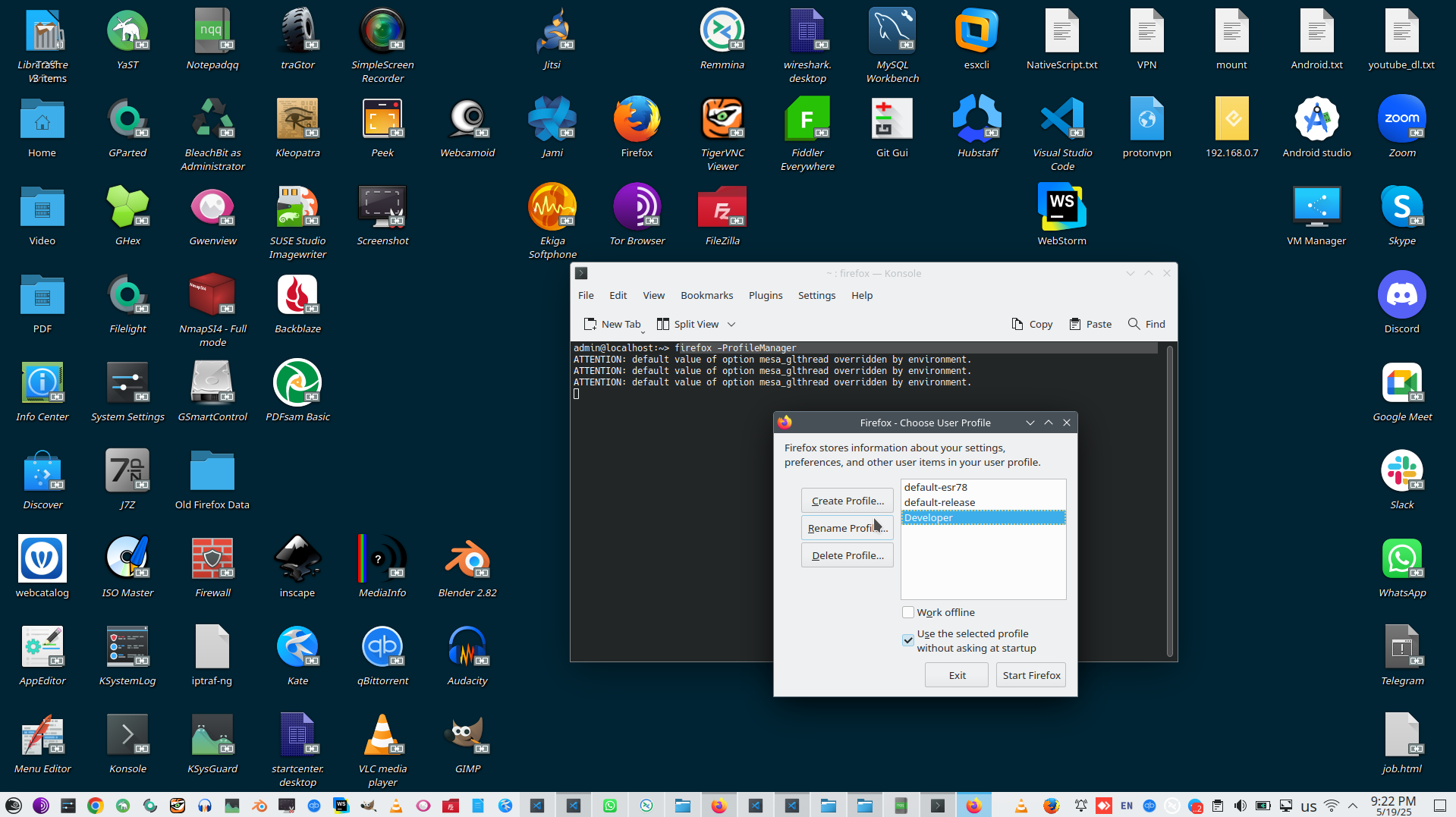
Task: Click Find in Konsole toolbar
Action: (1146, 325)
